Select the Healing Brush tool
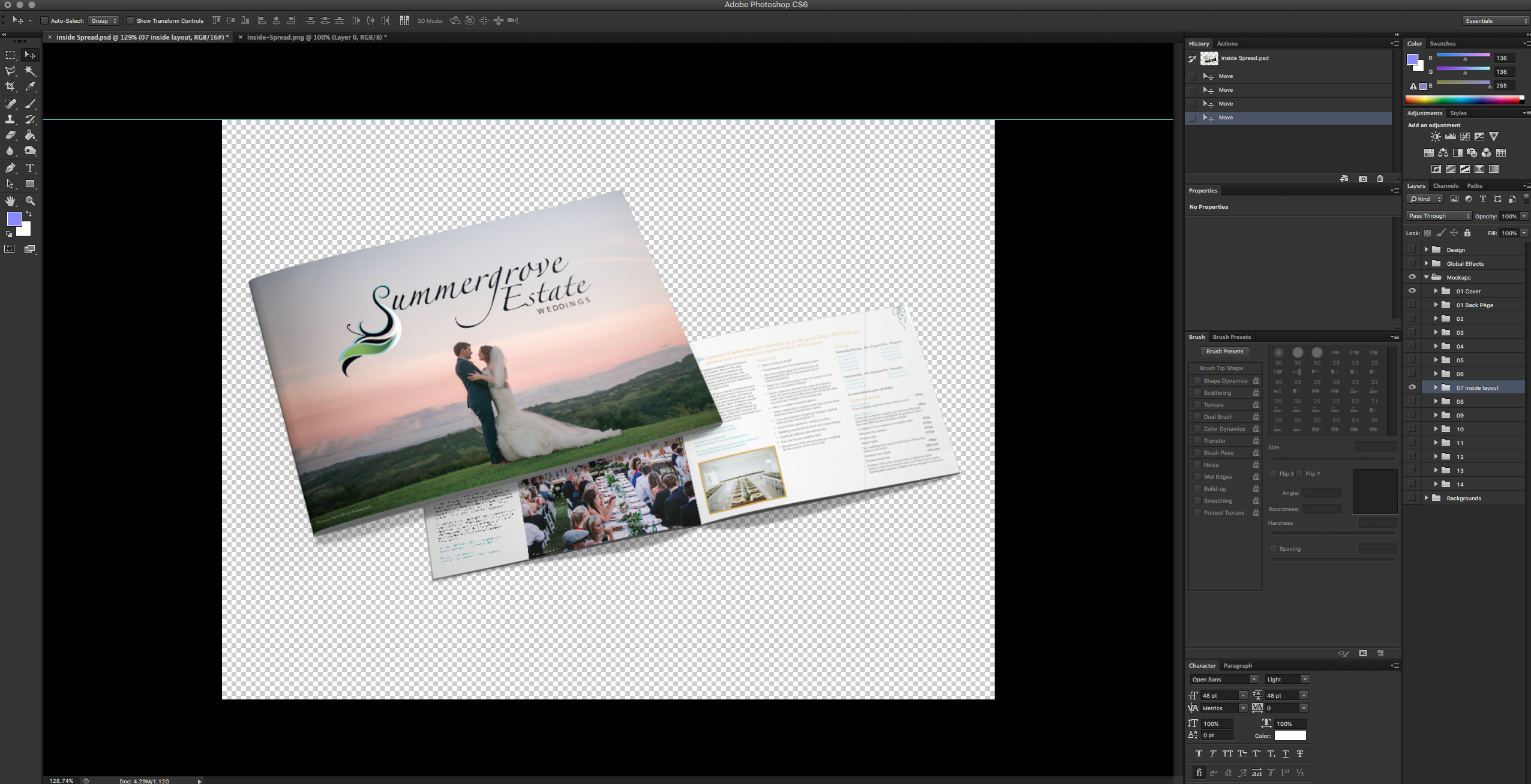 click(10, 104)
